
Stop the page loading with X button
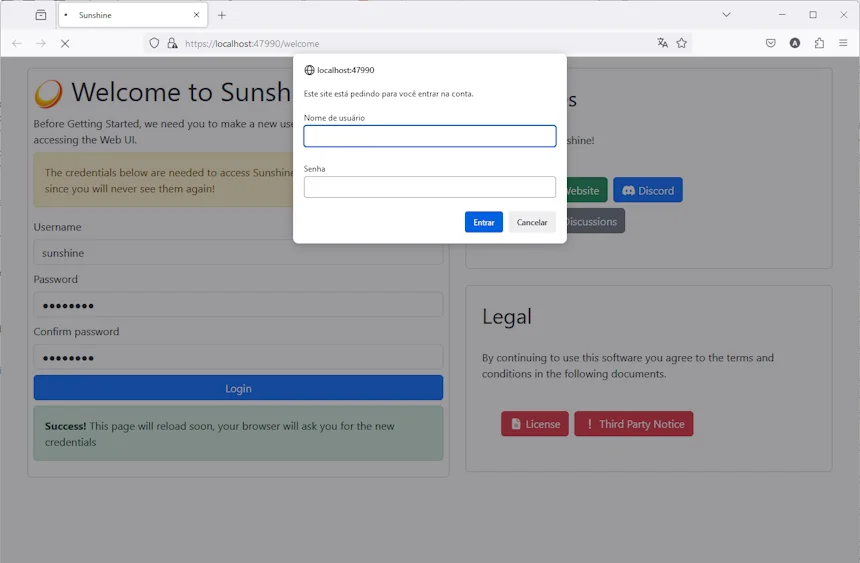pos(65,43)
